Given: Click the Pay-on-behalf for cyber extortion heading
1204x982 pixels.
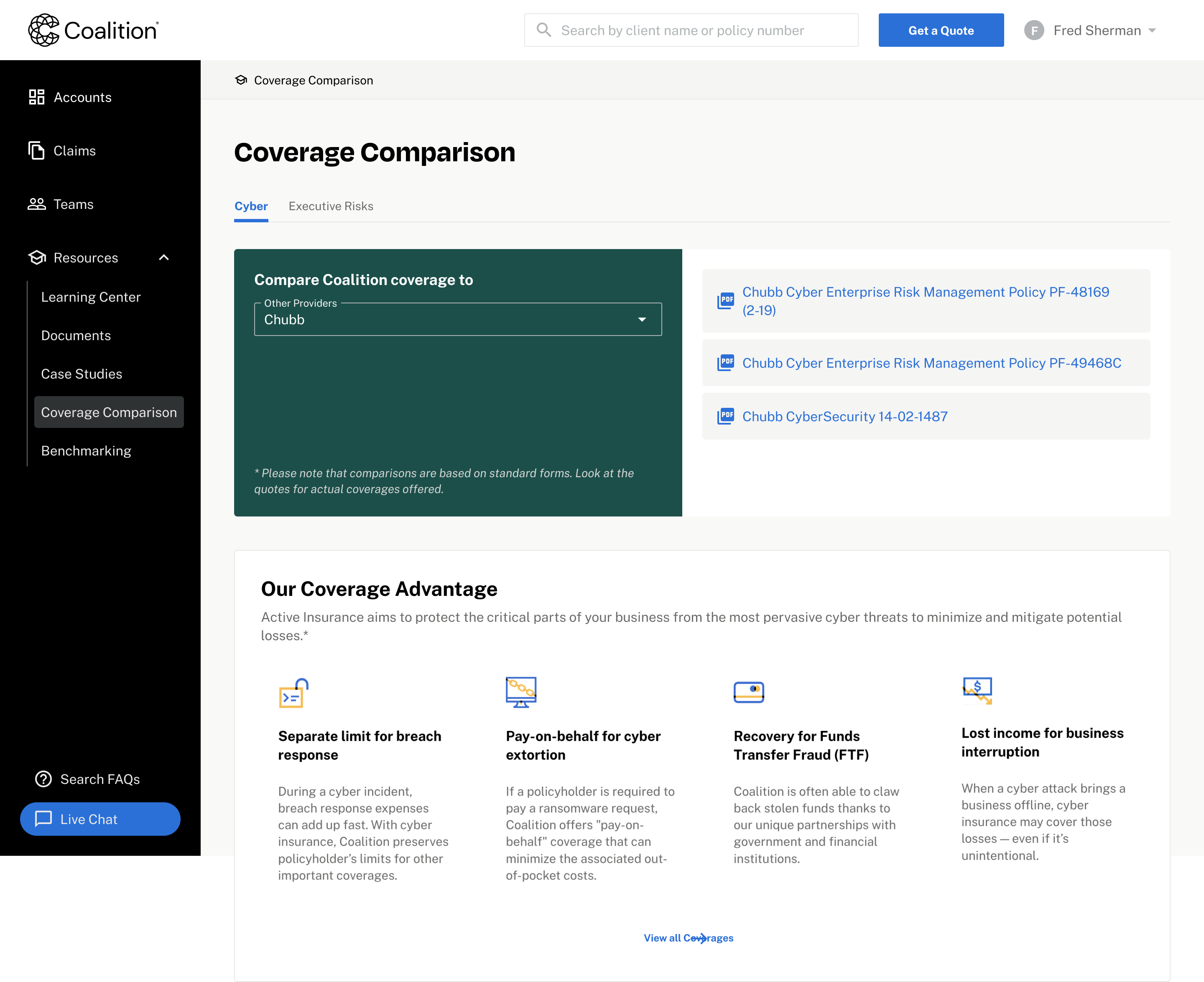Looking at the screenshot, I should [583, 745].
